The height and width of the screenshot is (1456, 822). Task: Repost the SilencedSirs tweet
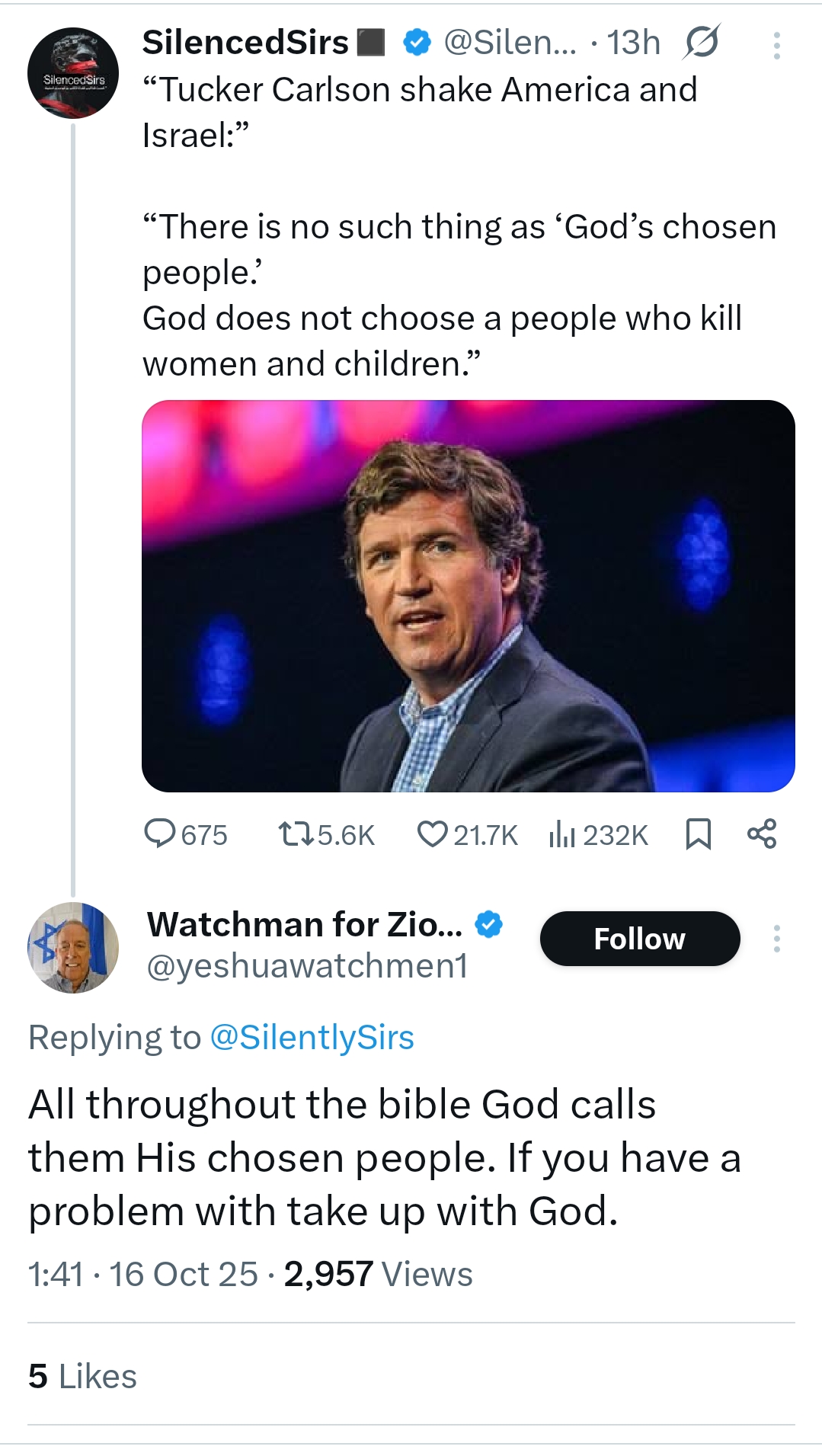tap(296, 834)
